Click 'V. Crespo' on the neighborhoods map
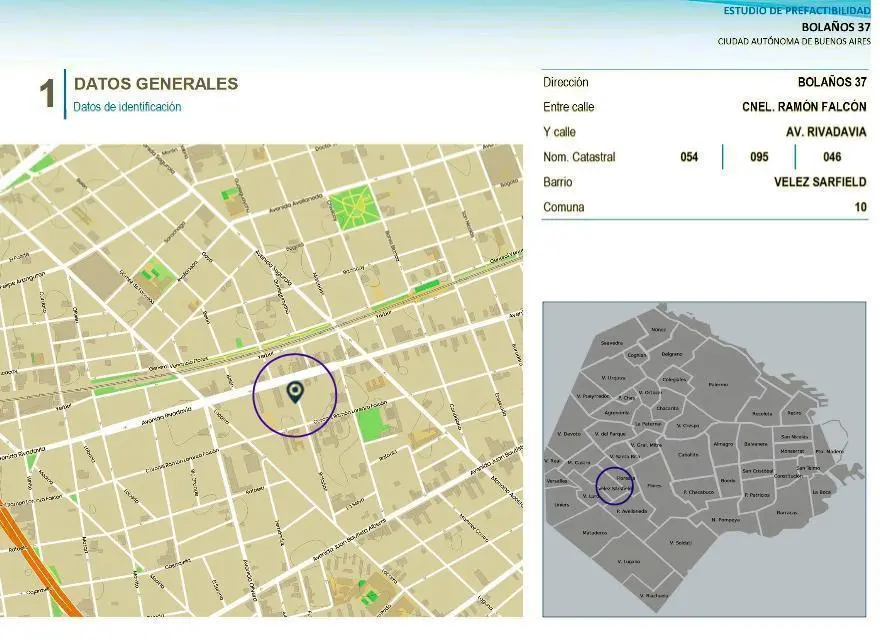The height and width of the screenshot is (640, 880). (688, 426)
